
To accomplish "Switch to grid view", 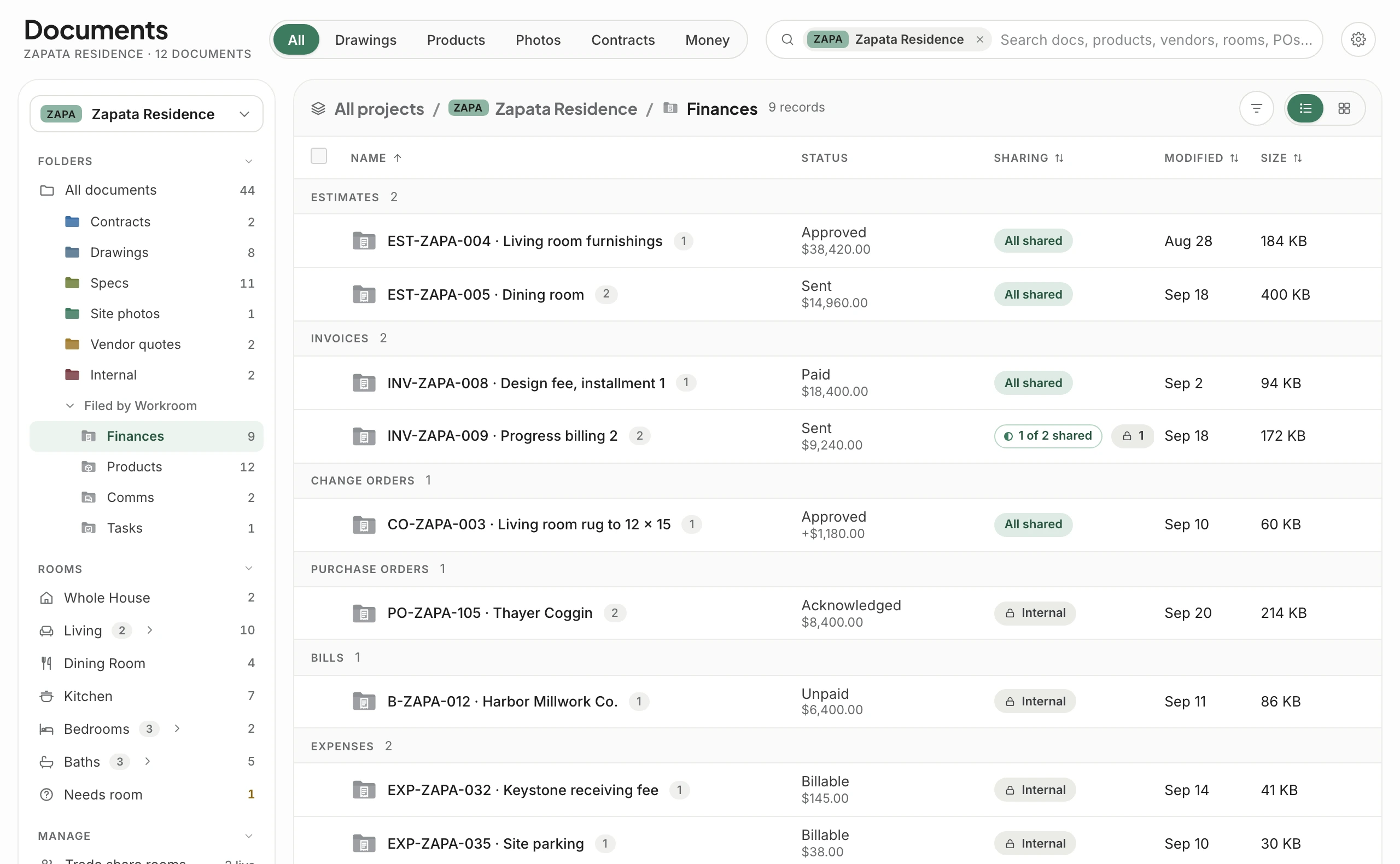I will pyautogui.click(x=1344, y=108).
